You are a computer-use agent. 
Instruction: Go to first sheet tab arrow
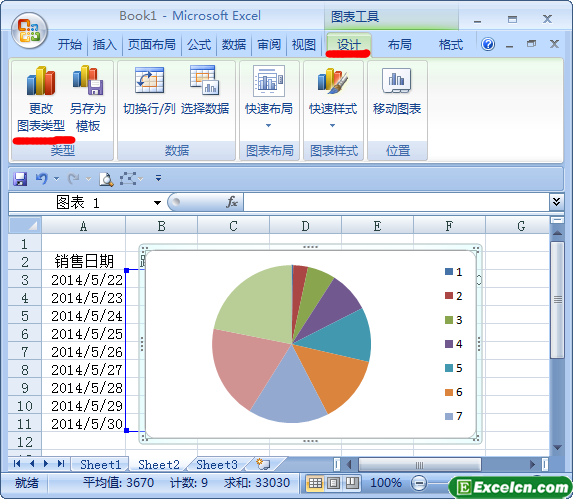[x=17, y=464]
